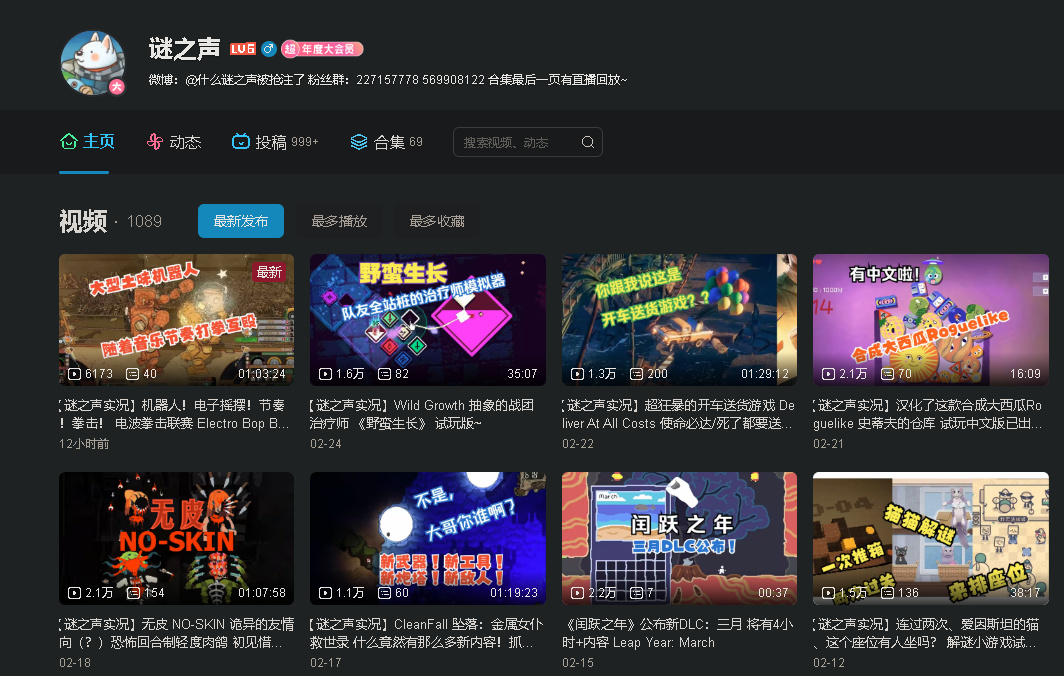Open the 无皮 NO-SKIN video thumbnail
Screen dimensions: 1064x676
176,538
